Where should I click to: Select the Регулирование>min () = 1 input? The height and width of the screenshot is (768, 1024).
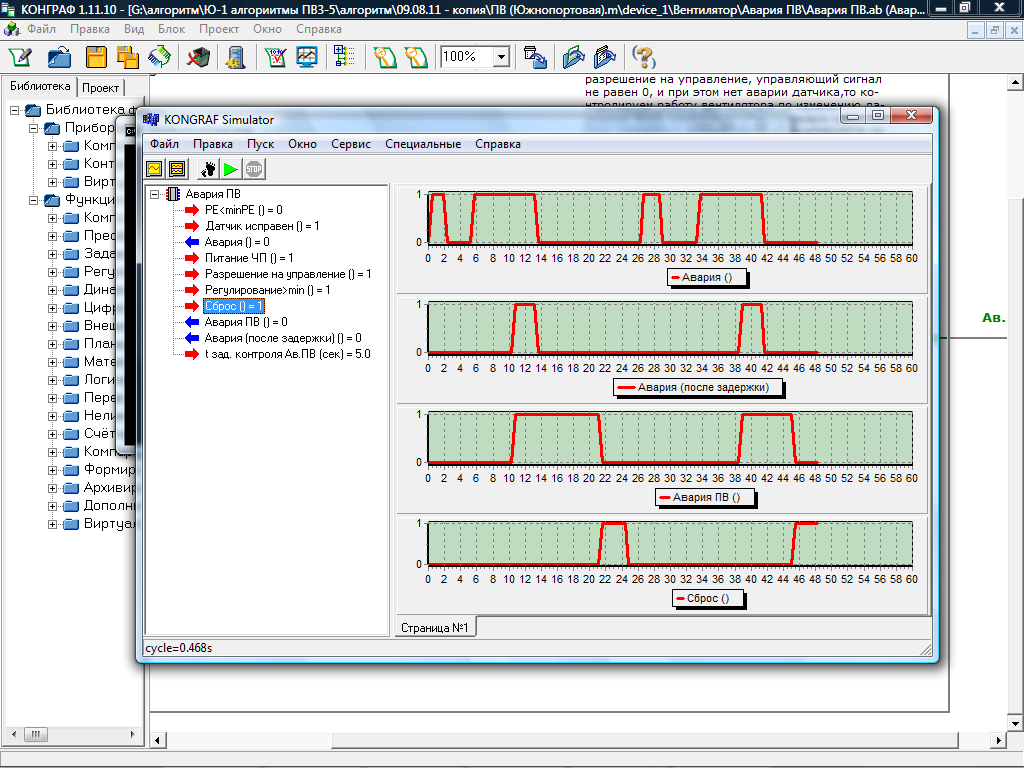pyautogui.click(x=267, y=290)
